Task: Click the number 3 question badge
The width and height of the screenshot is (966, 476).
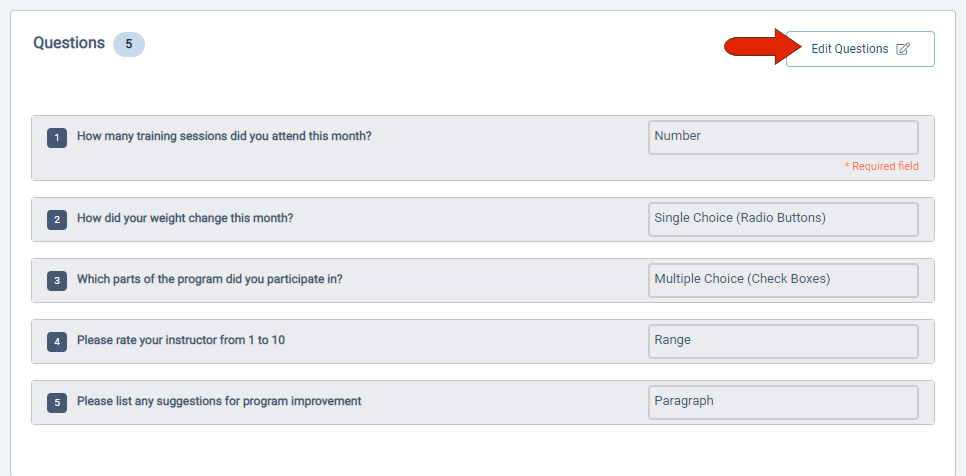Action: [x=57, y=280]
